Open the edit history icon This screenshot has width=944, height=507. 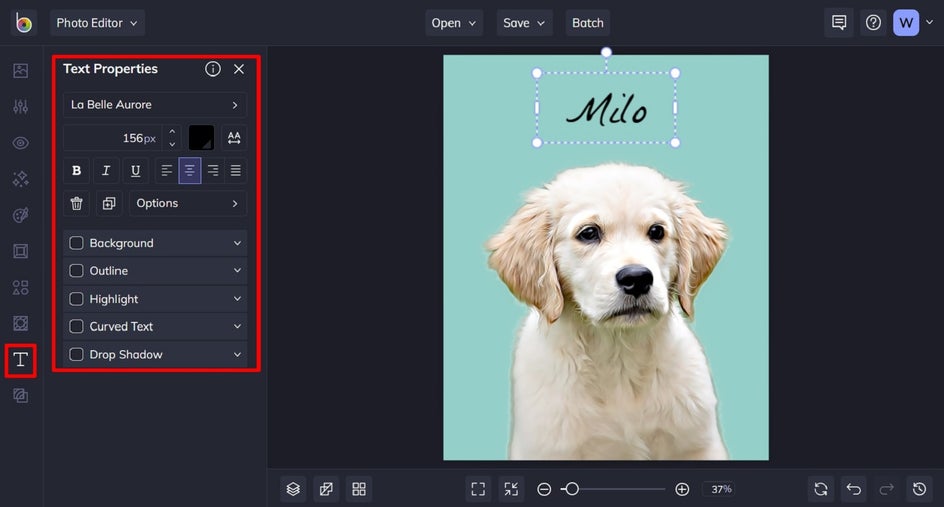pyautogui.click(x=919, y=489)
